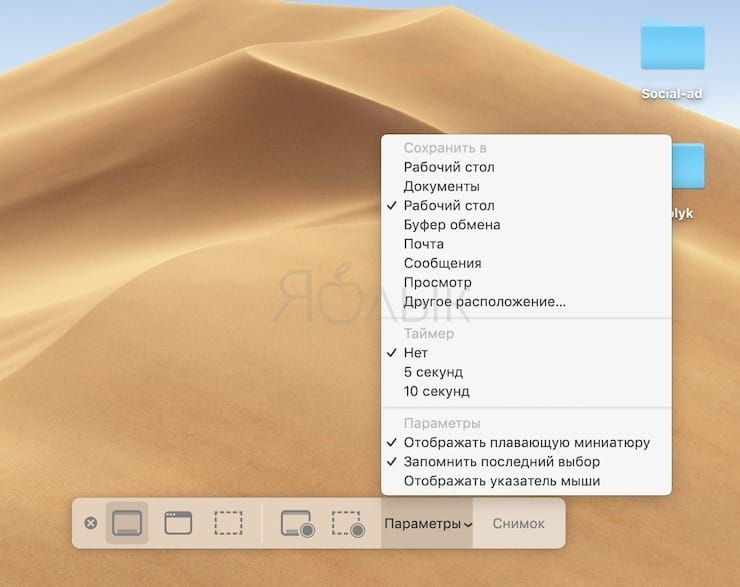
Task: Set timer to 5 секунд
Action: (x=526, y=372)
